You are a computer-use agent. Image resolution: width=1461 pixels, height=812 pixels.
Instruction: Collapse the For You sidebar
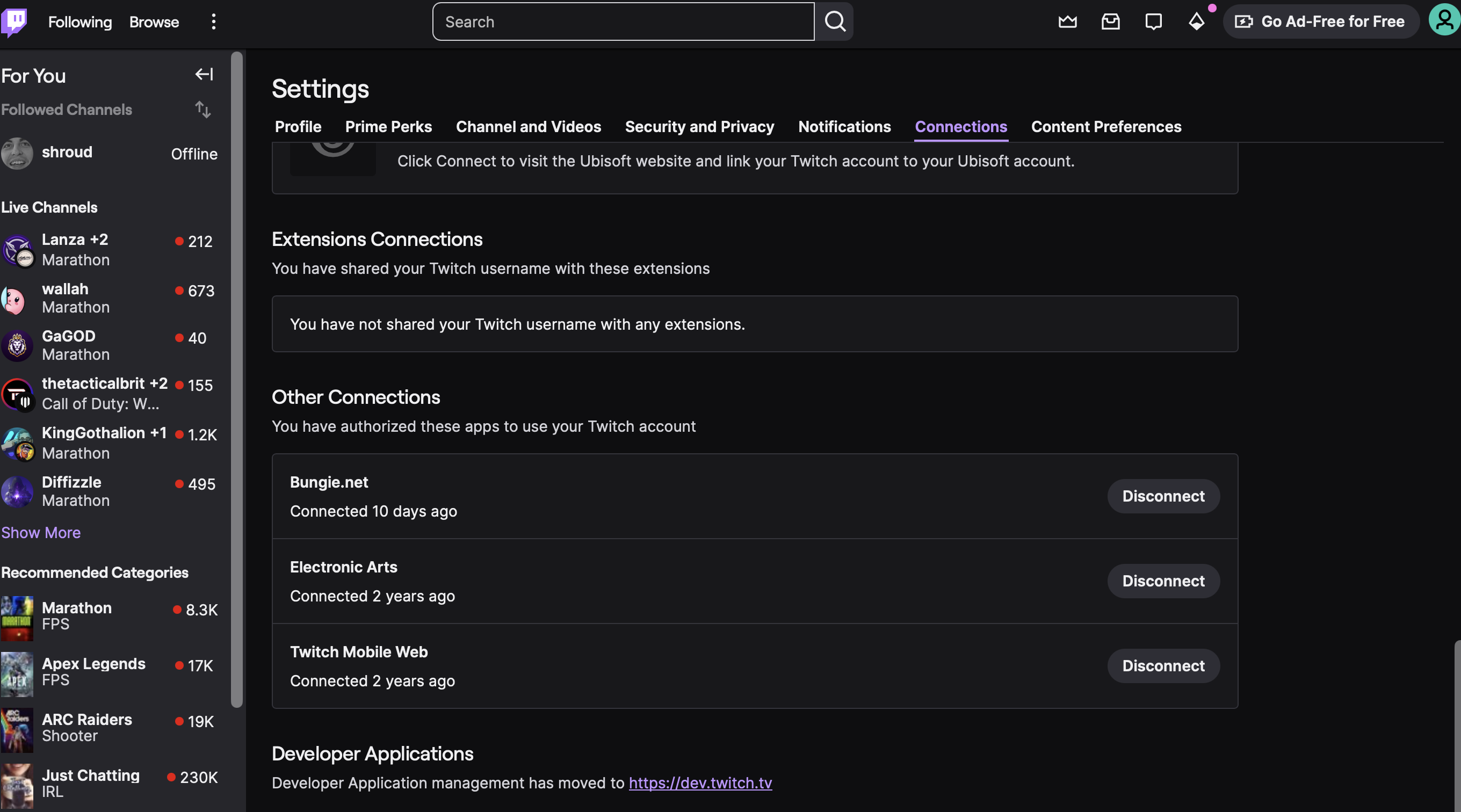pos(204,74)
